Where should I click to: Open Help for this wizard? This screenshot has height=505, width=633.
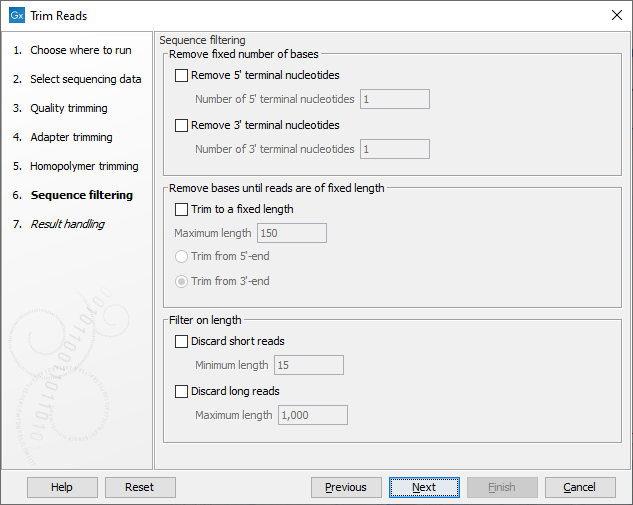pos(62,487)
